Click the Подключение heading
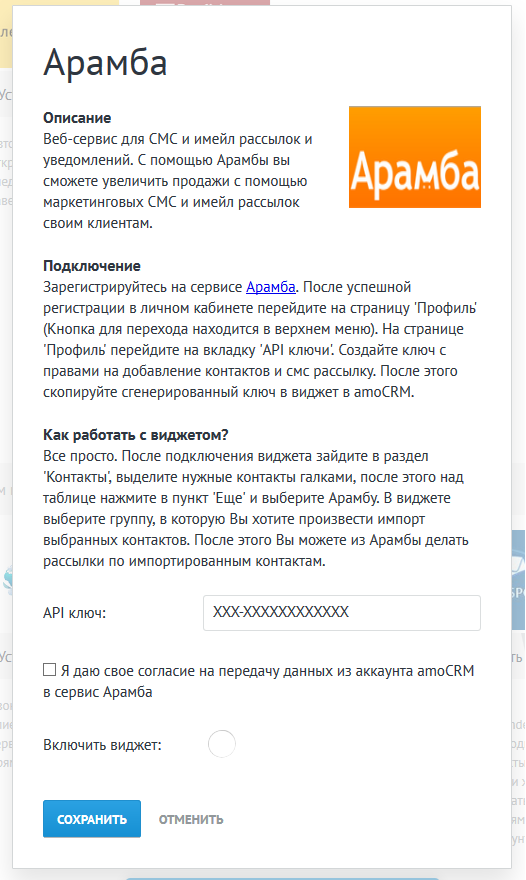The image size is (526, 880). point(92,266)
